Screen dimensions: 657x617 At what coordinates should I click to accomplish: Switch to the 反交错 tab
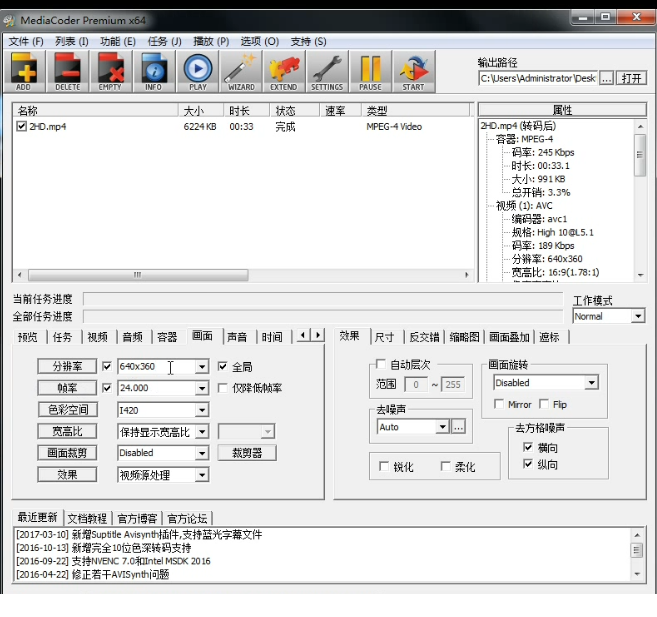point(424,337)
